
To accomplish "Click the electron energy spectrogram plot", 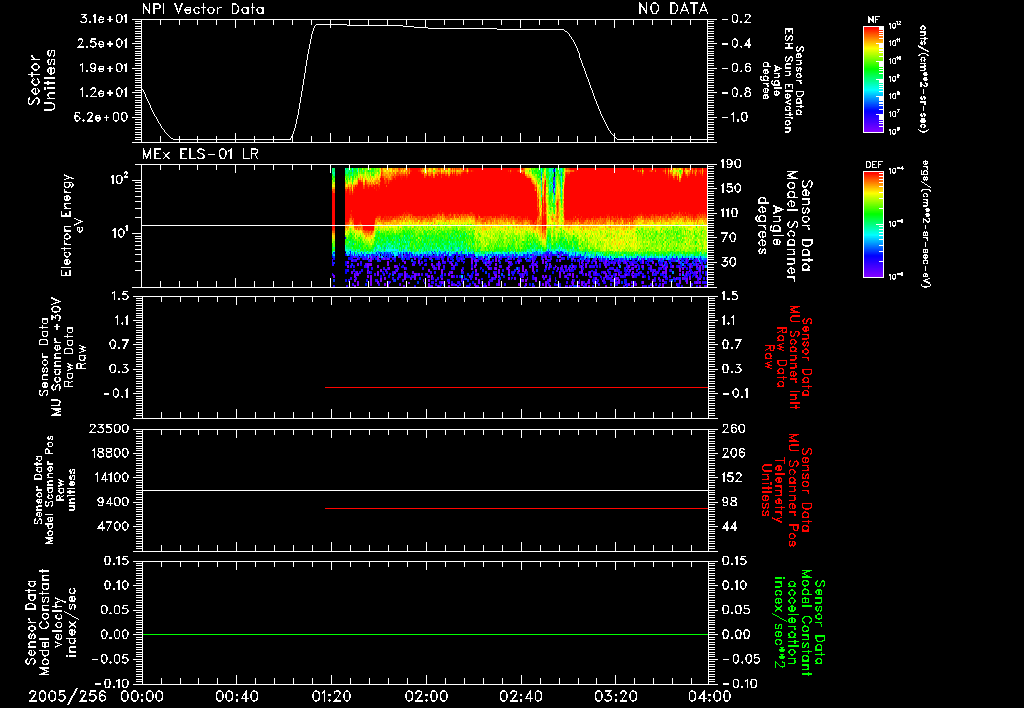I will pyautogui.click(x=424, y=227).
